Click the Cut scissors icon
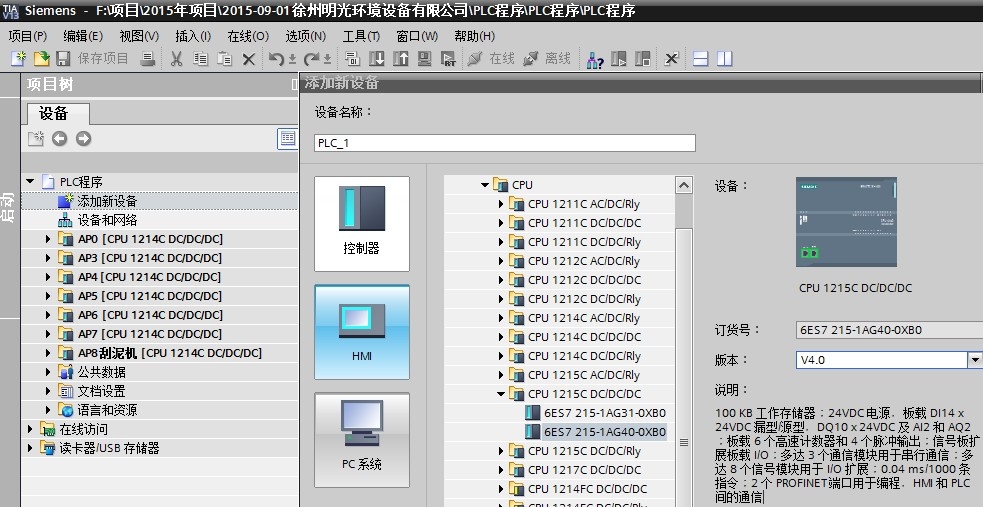983x507 pixels. pos(176,59)
